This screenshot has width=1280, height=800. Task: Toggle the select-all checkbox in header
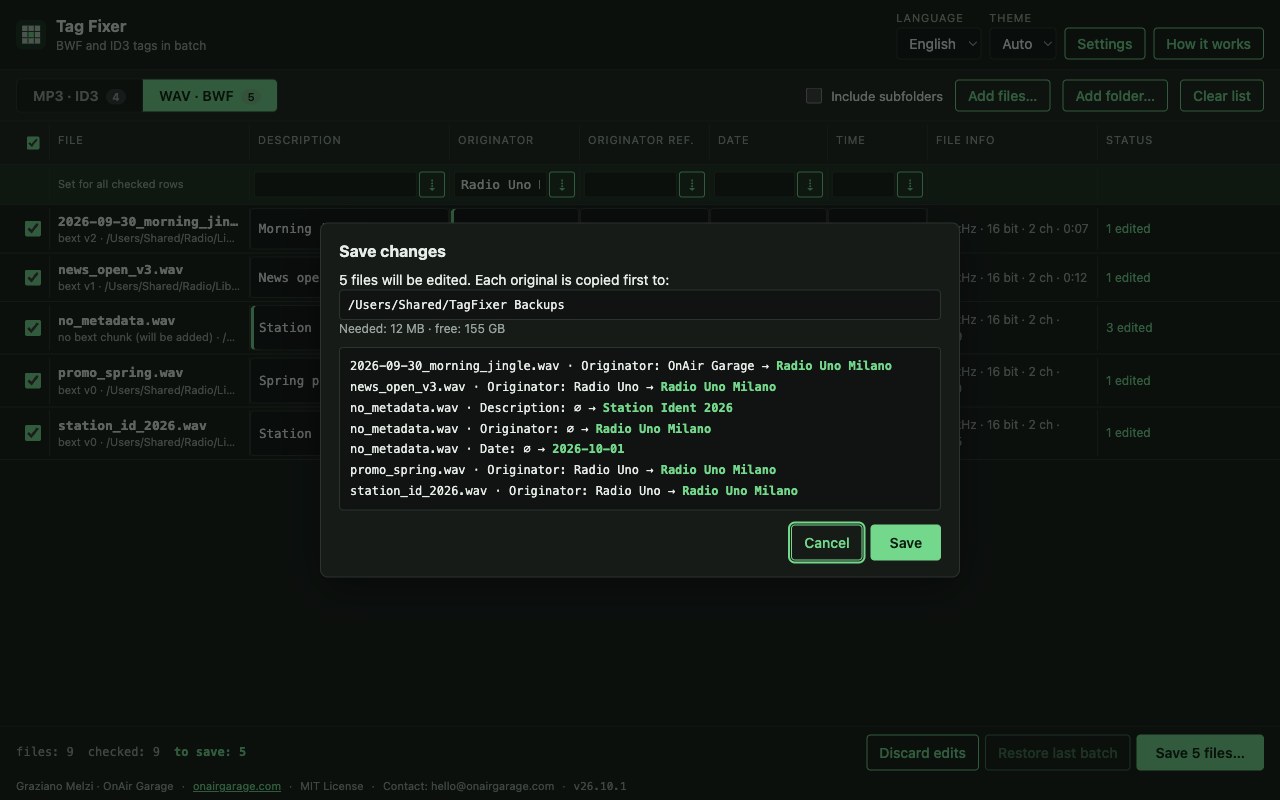point(33,143)
